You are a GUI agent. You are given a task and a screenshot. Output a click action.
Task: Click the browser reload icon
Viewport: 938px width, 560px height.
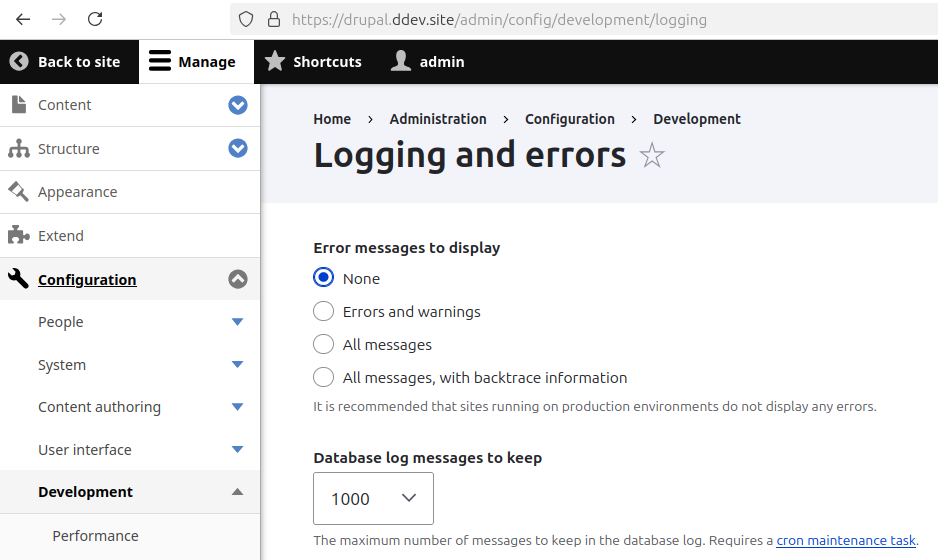tap(95, 19)
